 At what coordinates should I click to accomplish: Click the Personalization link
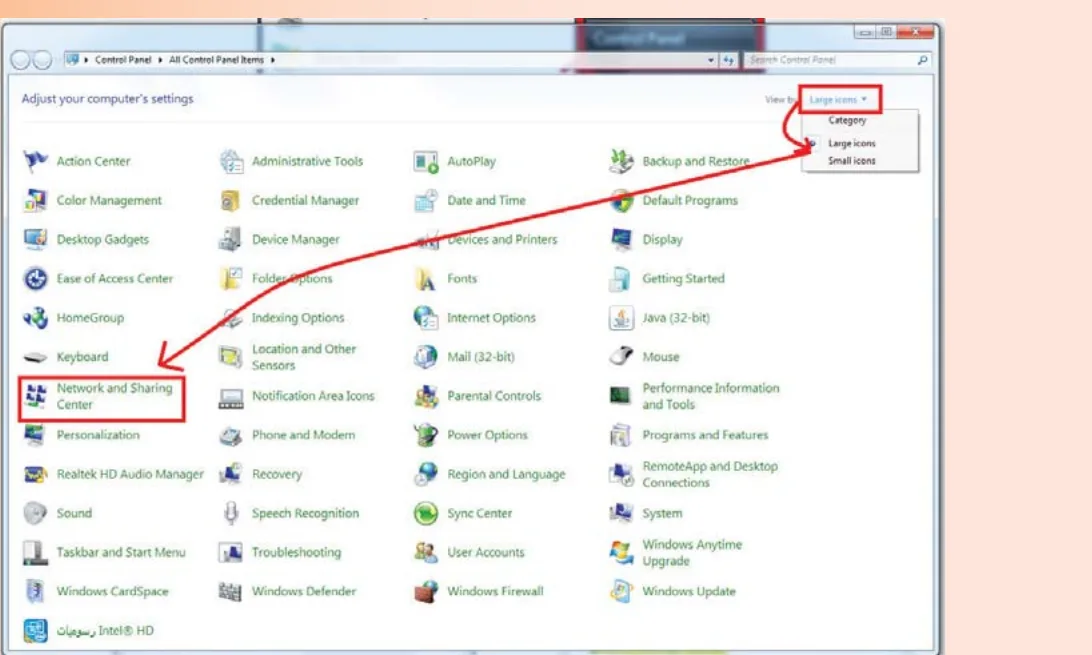(98, 435)
